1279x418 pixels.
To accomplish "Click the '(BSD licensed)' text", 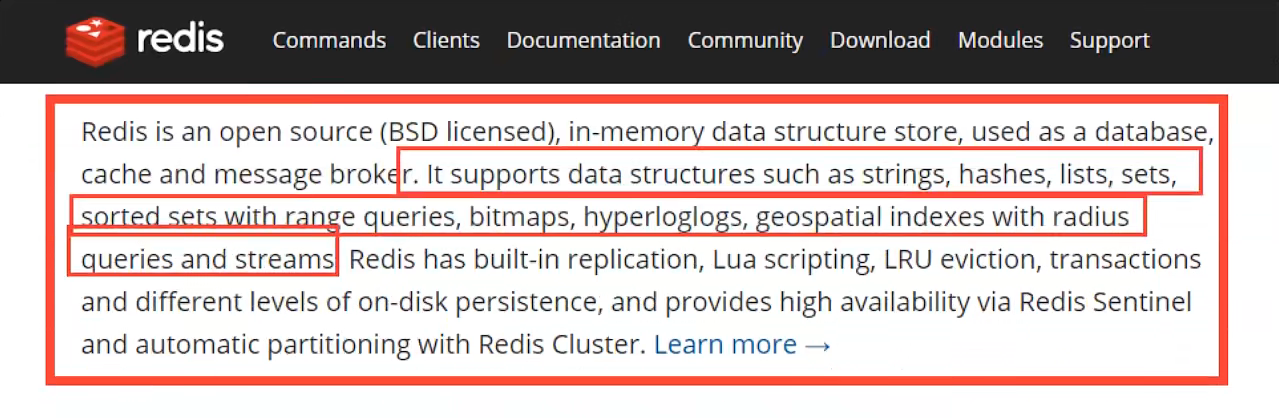I will (467, 132).
